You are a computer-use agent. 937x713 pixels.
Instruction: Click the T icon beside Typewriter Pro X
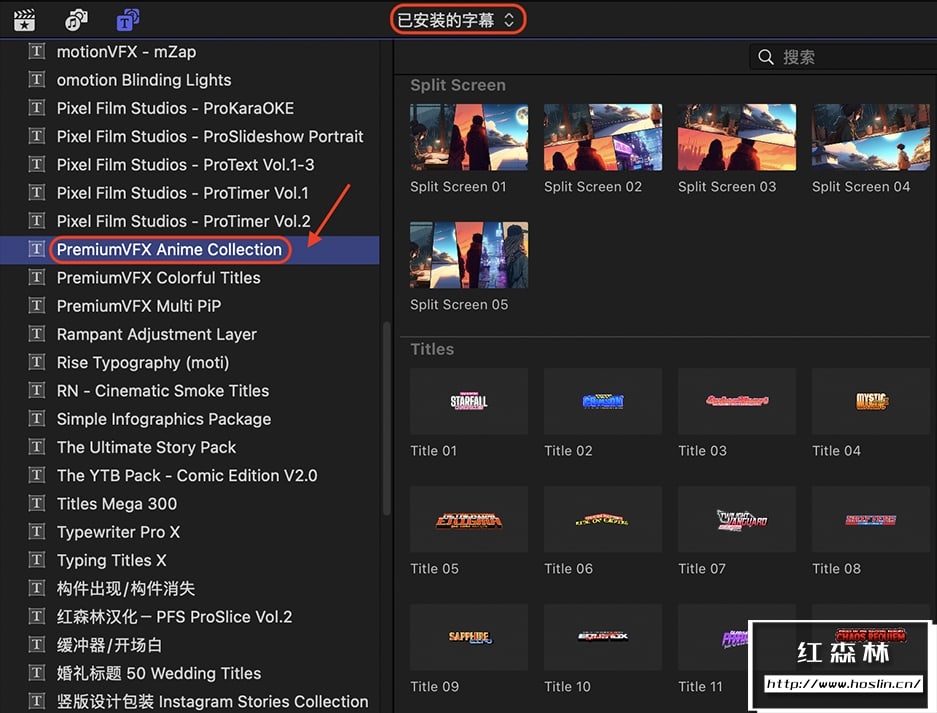[x=36, y=531]
